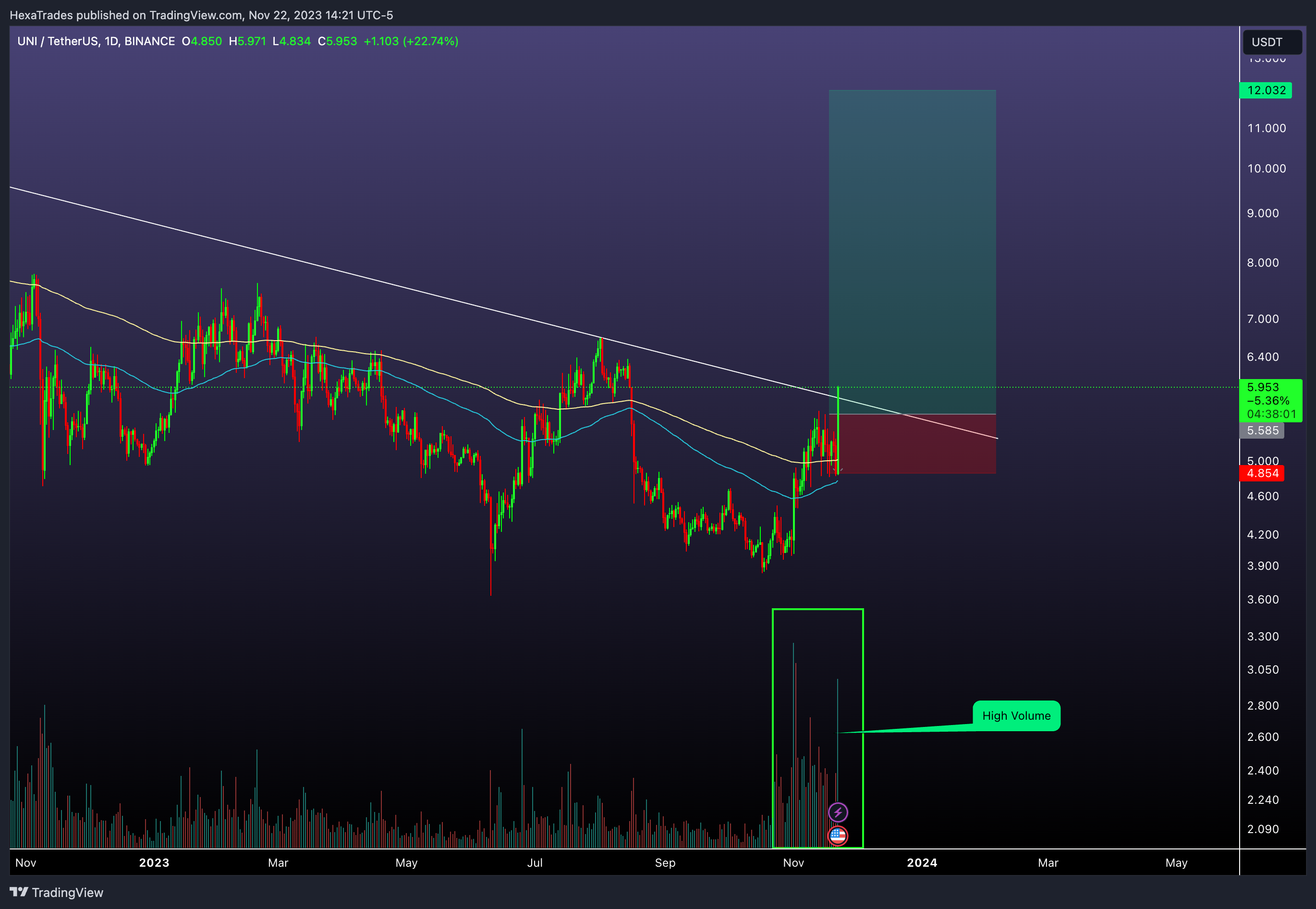The image size is (1316, 909).
Task: Click the TradingView logo at bottom left
Action: [x=56, y=893]
